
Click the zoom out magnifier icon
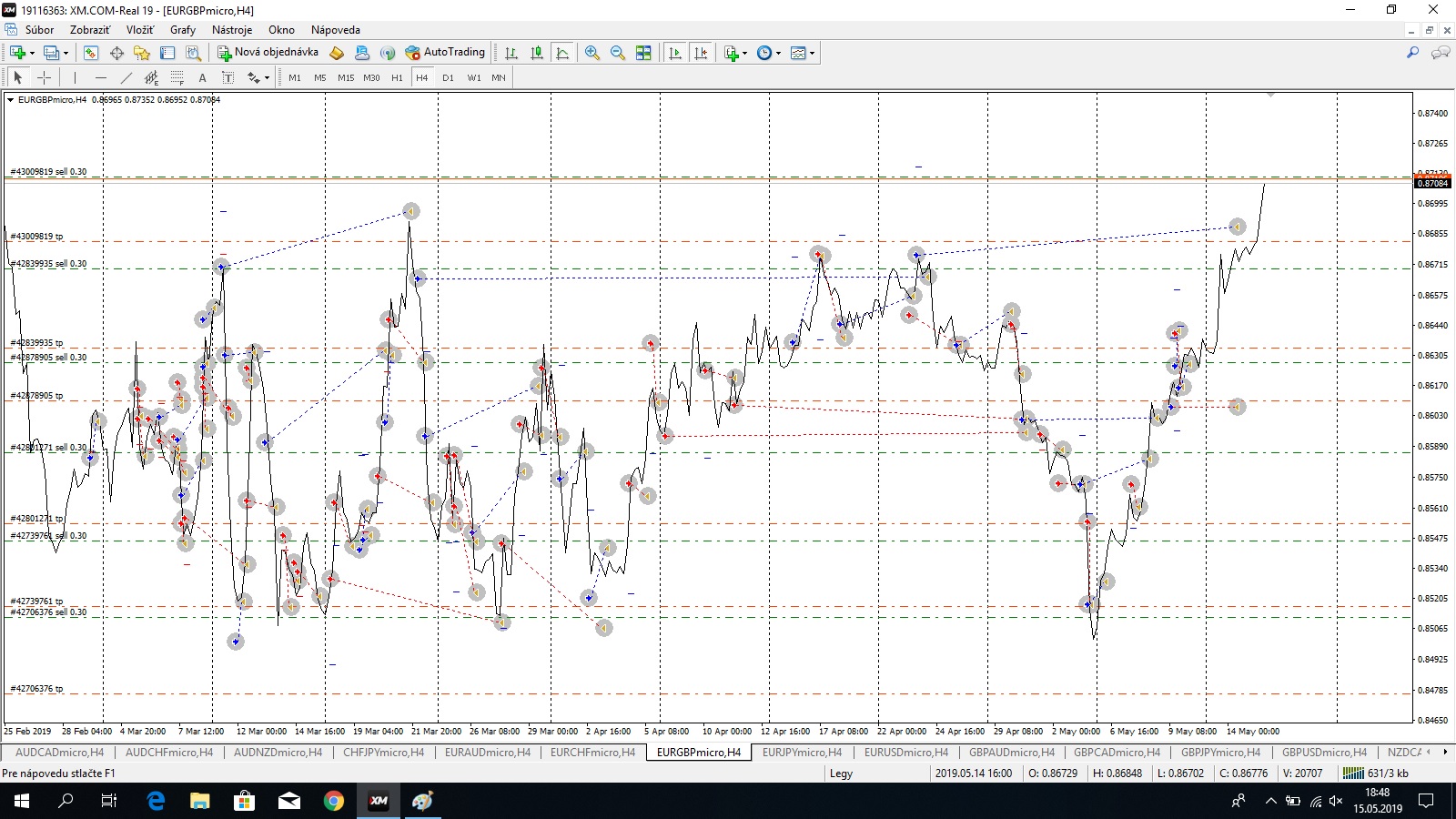pos(618,53)
